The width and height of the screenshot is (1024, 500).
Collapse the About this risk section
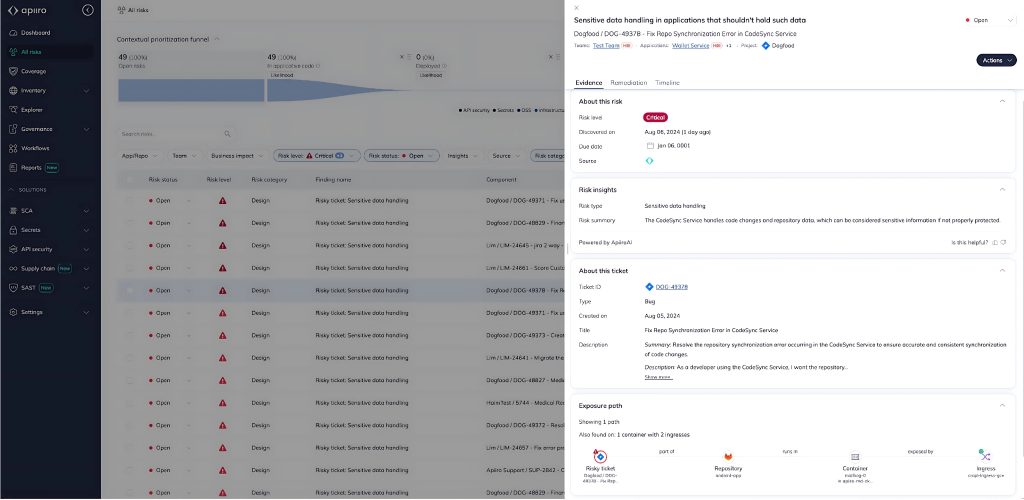1003,100
